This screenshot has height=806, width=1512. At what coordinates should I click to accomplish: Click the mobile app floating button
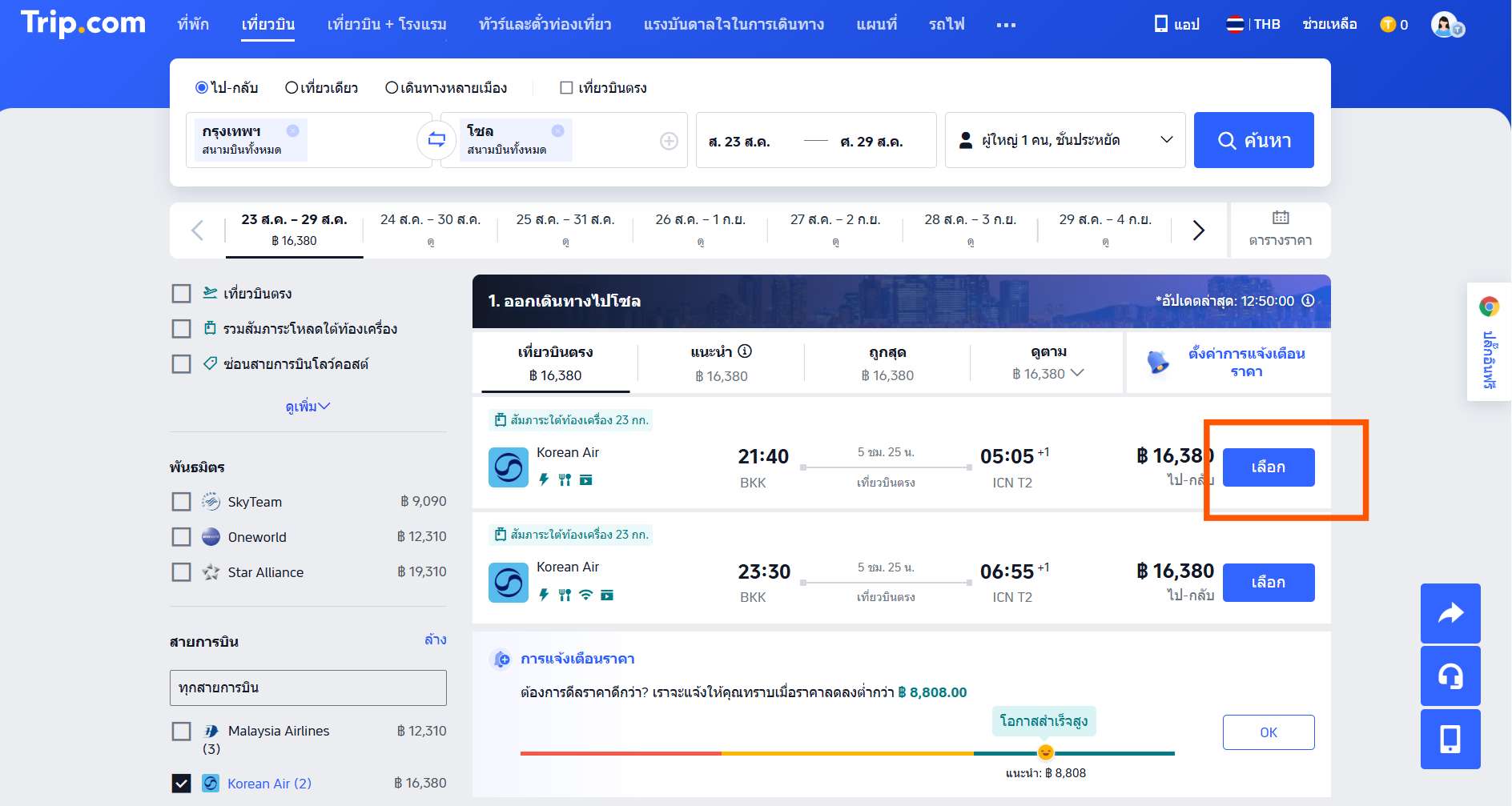pyautogui.click(x=1450, y=739)
